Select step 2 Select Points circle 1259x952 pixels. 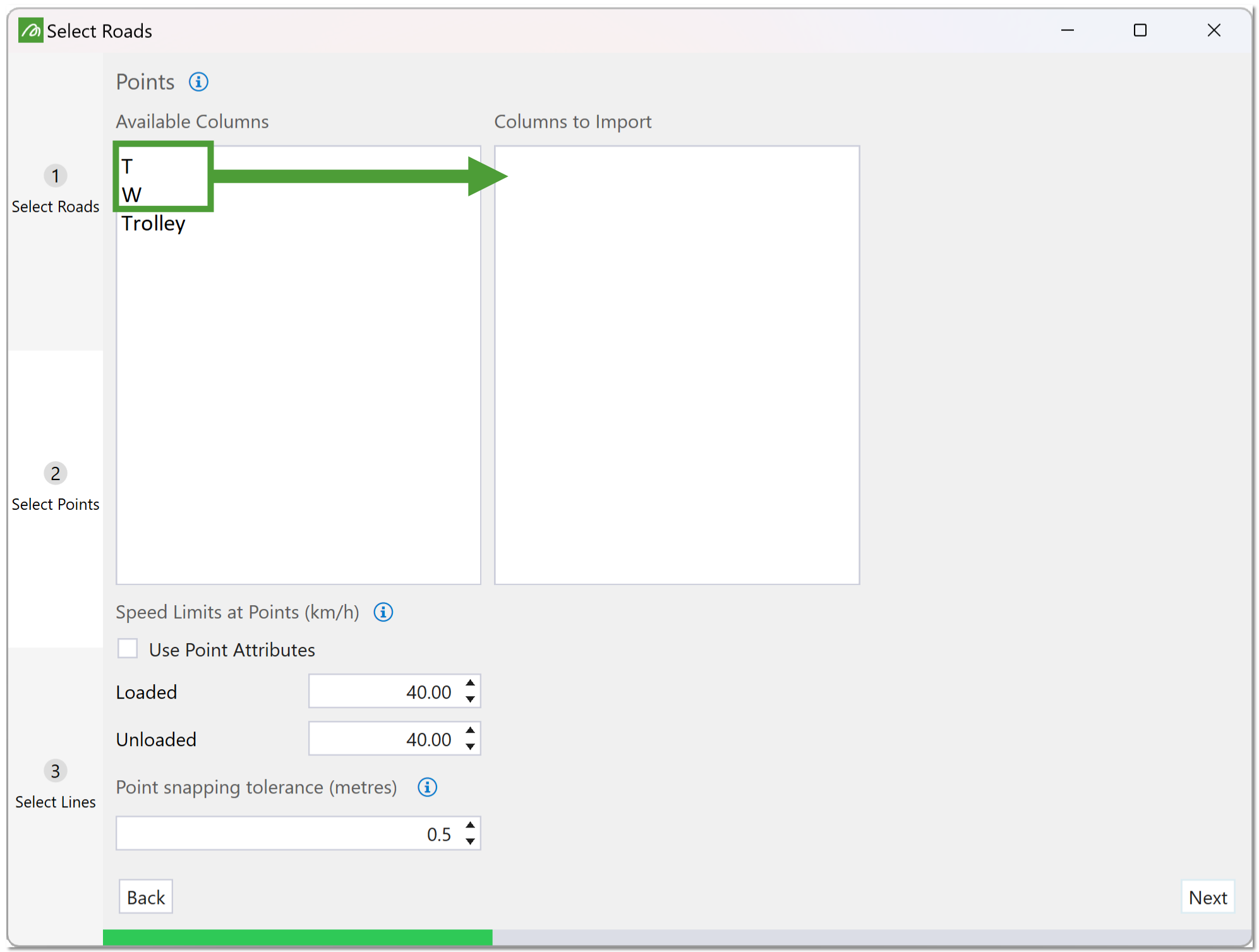(x=56, y=473)
